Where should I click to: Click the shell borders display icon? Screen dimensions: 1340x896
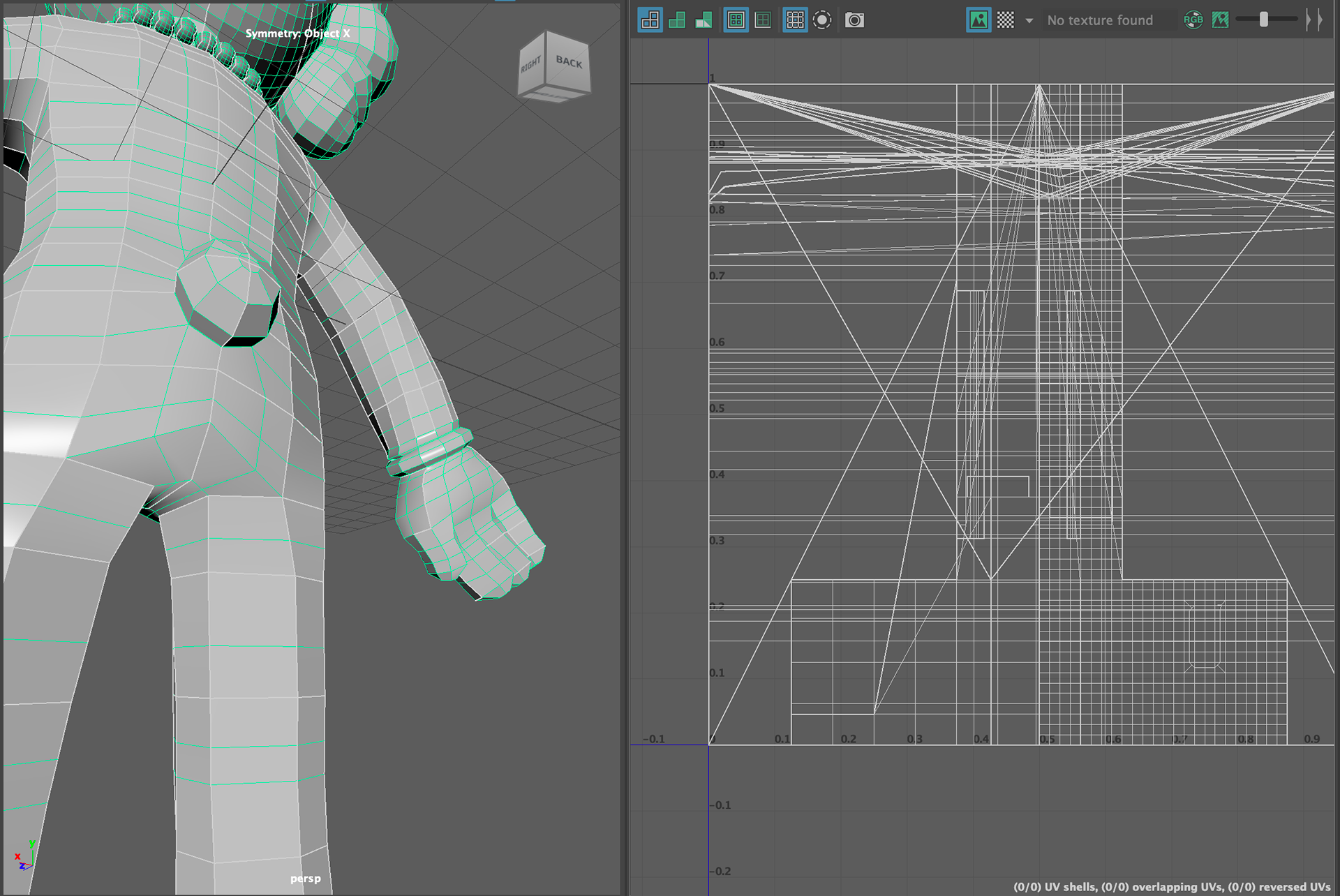point(763,20)
